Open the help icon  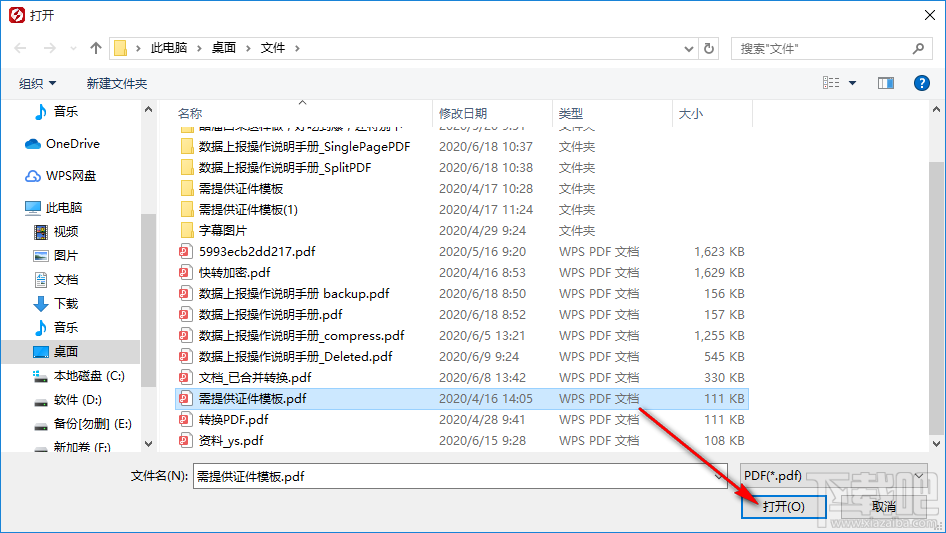tap(922, 83)
